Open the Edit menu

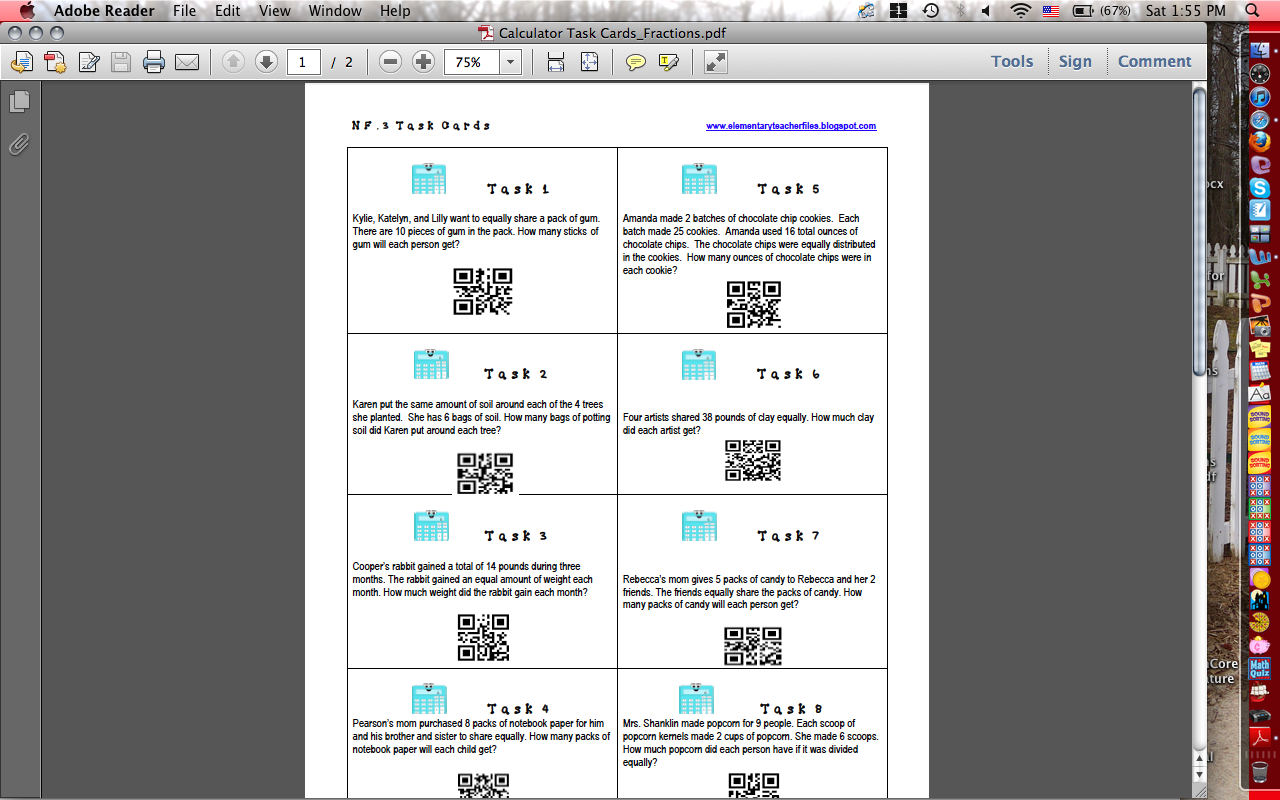(x=228, y=11)
